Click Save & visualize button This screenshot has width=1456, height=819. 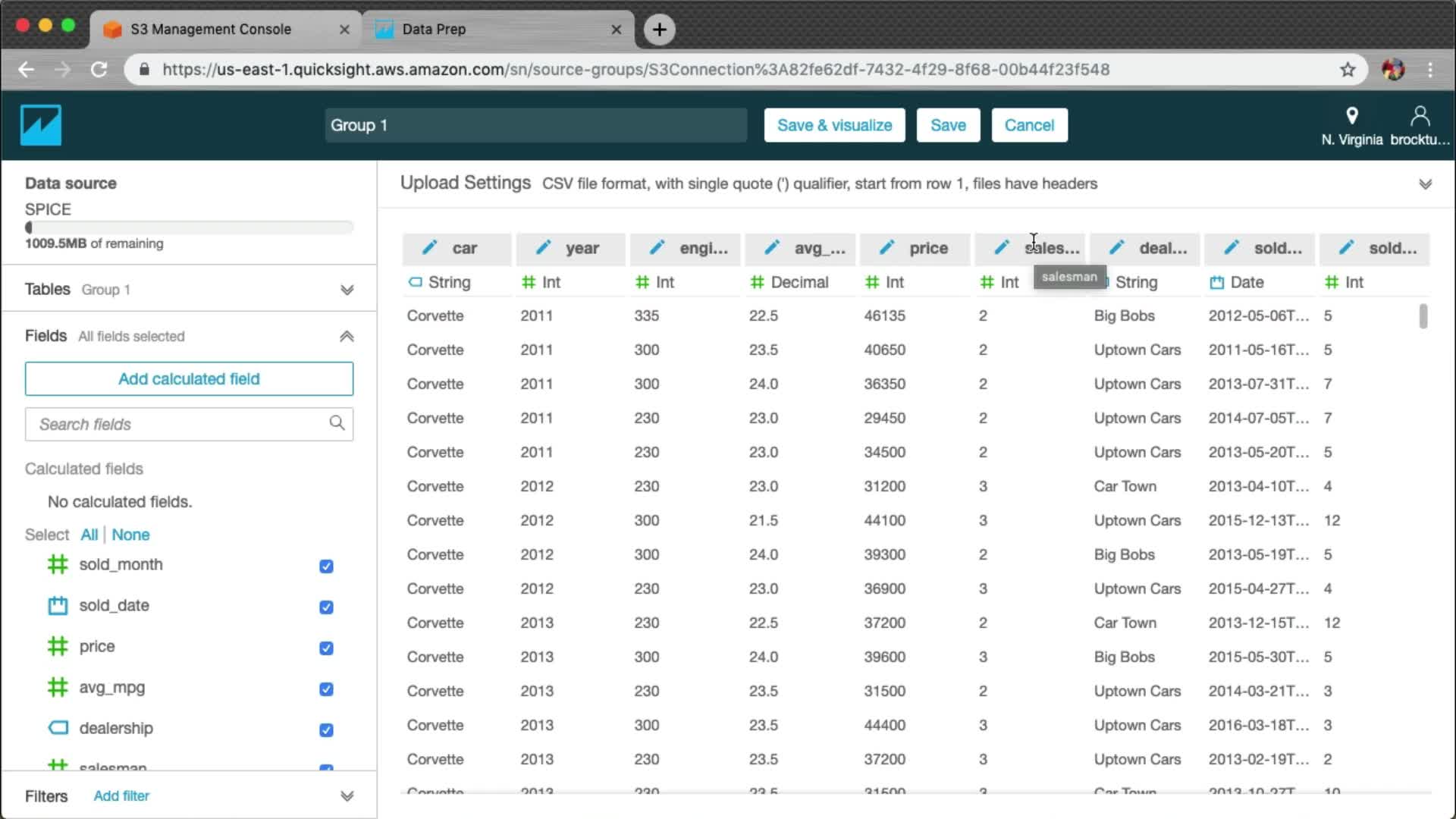[834, 125]
